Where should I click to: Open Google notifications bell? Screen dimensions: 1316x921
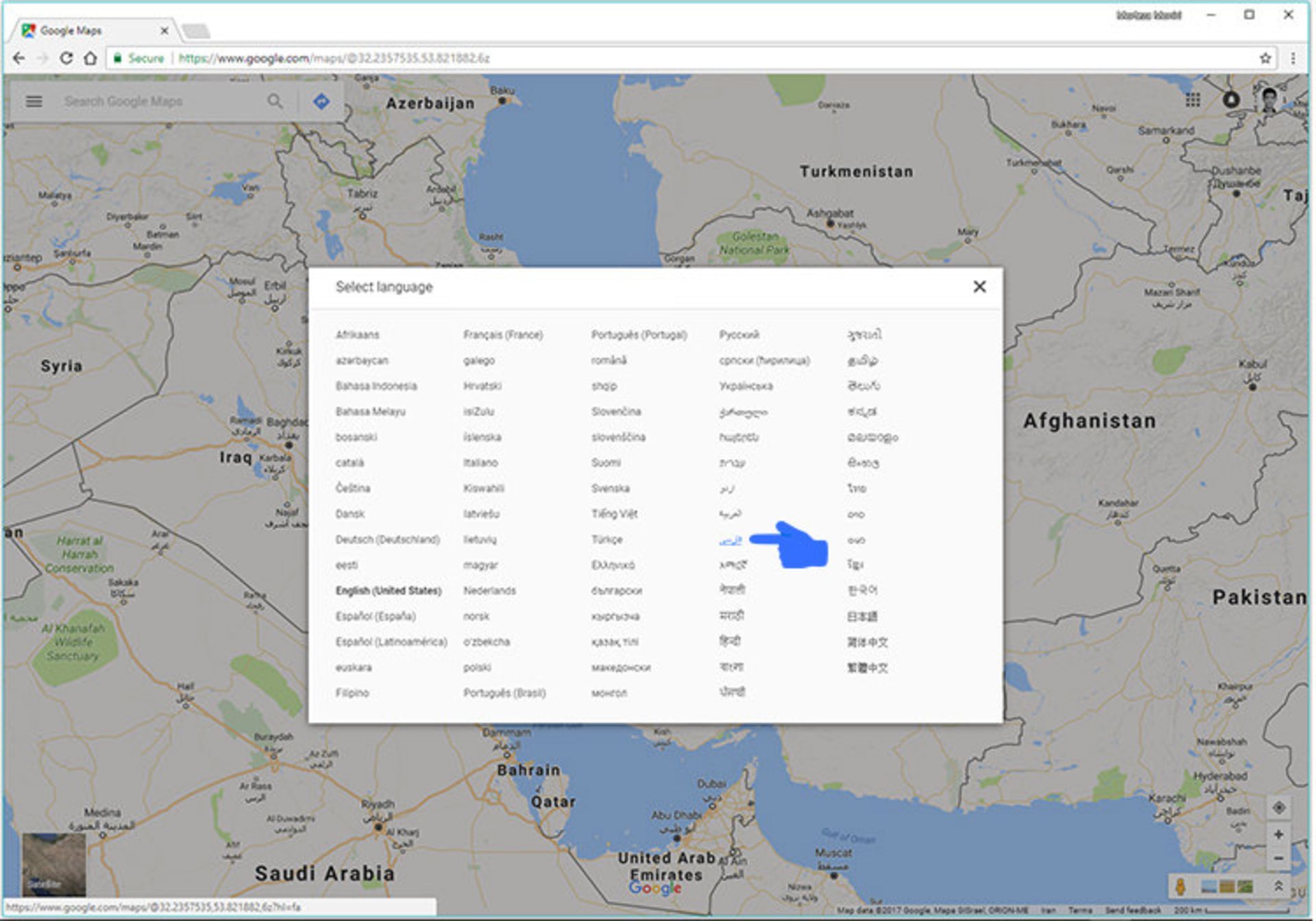[x=1231, y=100]
